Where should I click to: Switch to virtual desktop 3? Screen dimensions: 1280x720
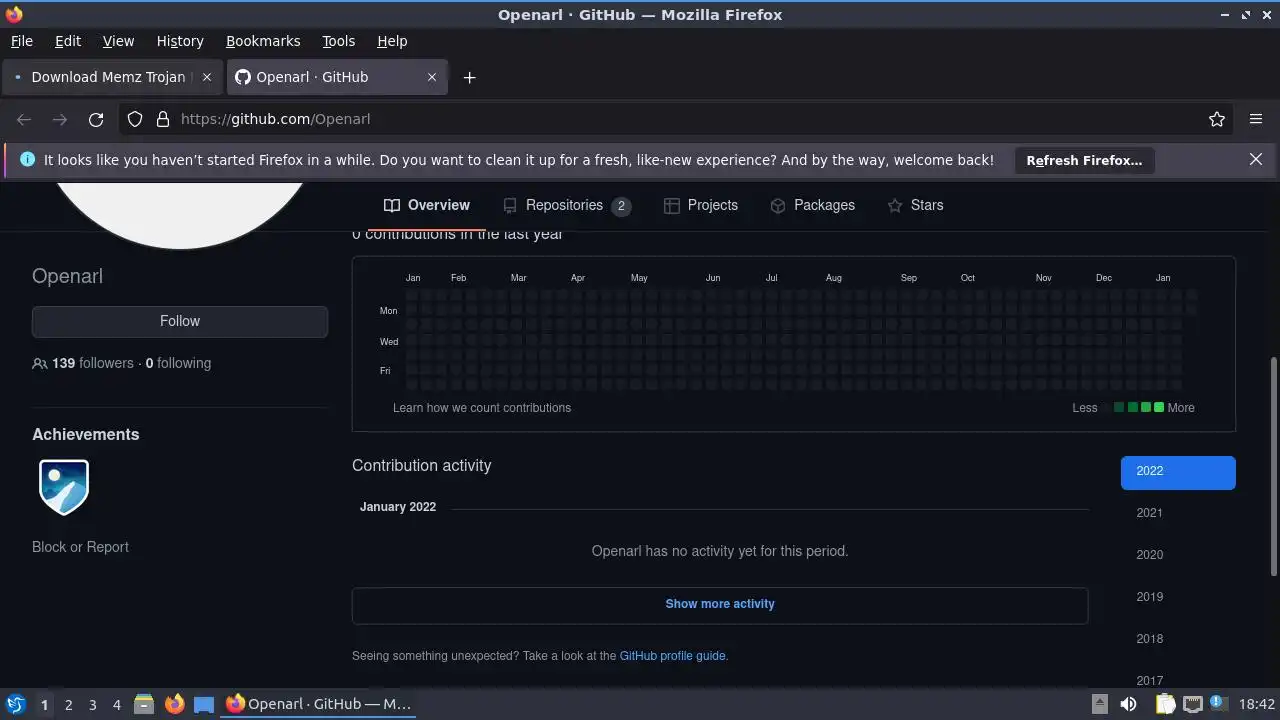coord(92,705)
